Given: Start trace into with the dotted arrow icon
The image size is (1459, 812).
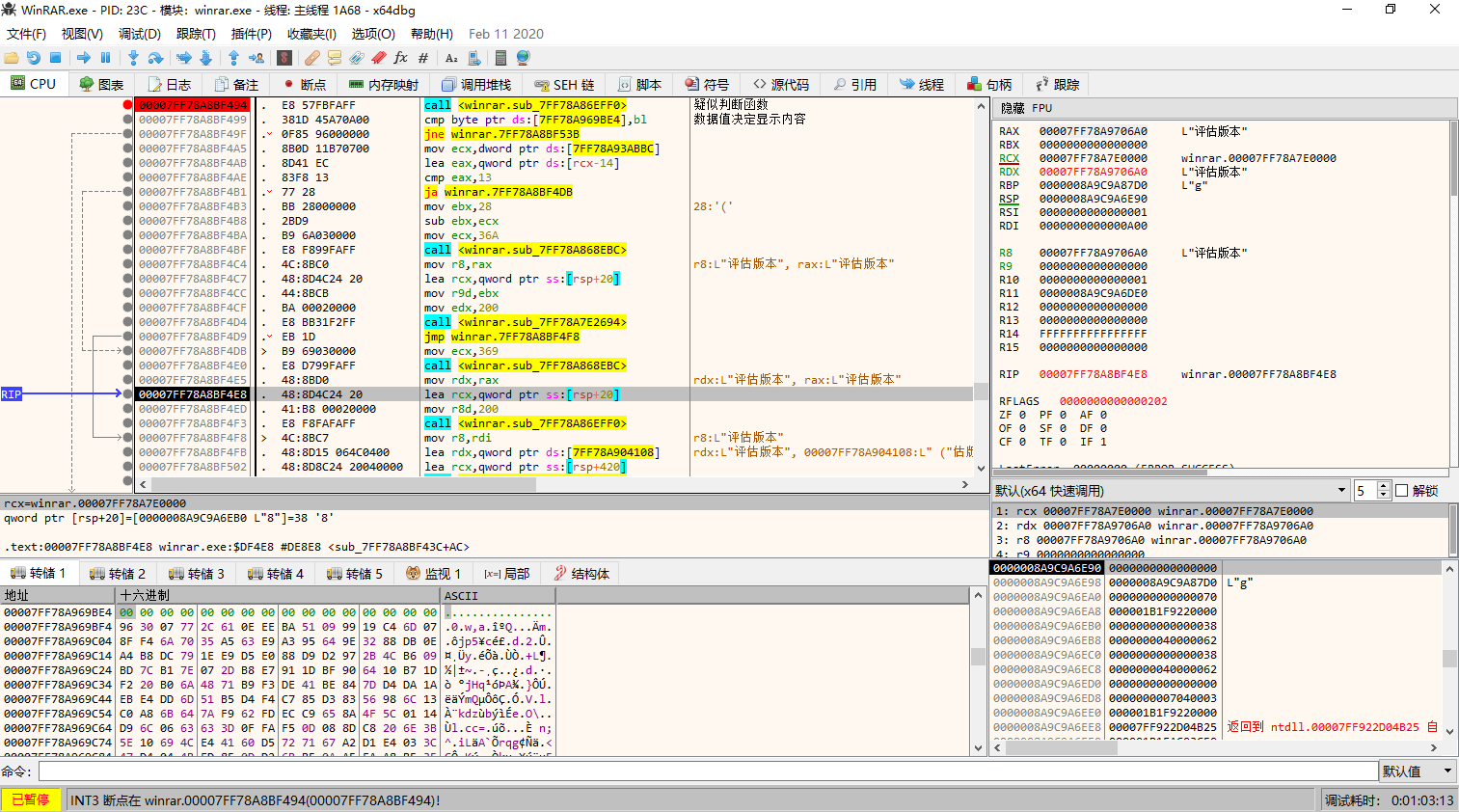Looking at the screenshot, I should tap(183, 58).
